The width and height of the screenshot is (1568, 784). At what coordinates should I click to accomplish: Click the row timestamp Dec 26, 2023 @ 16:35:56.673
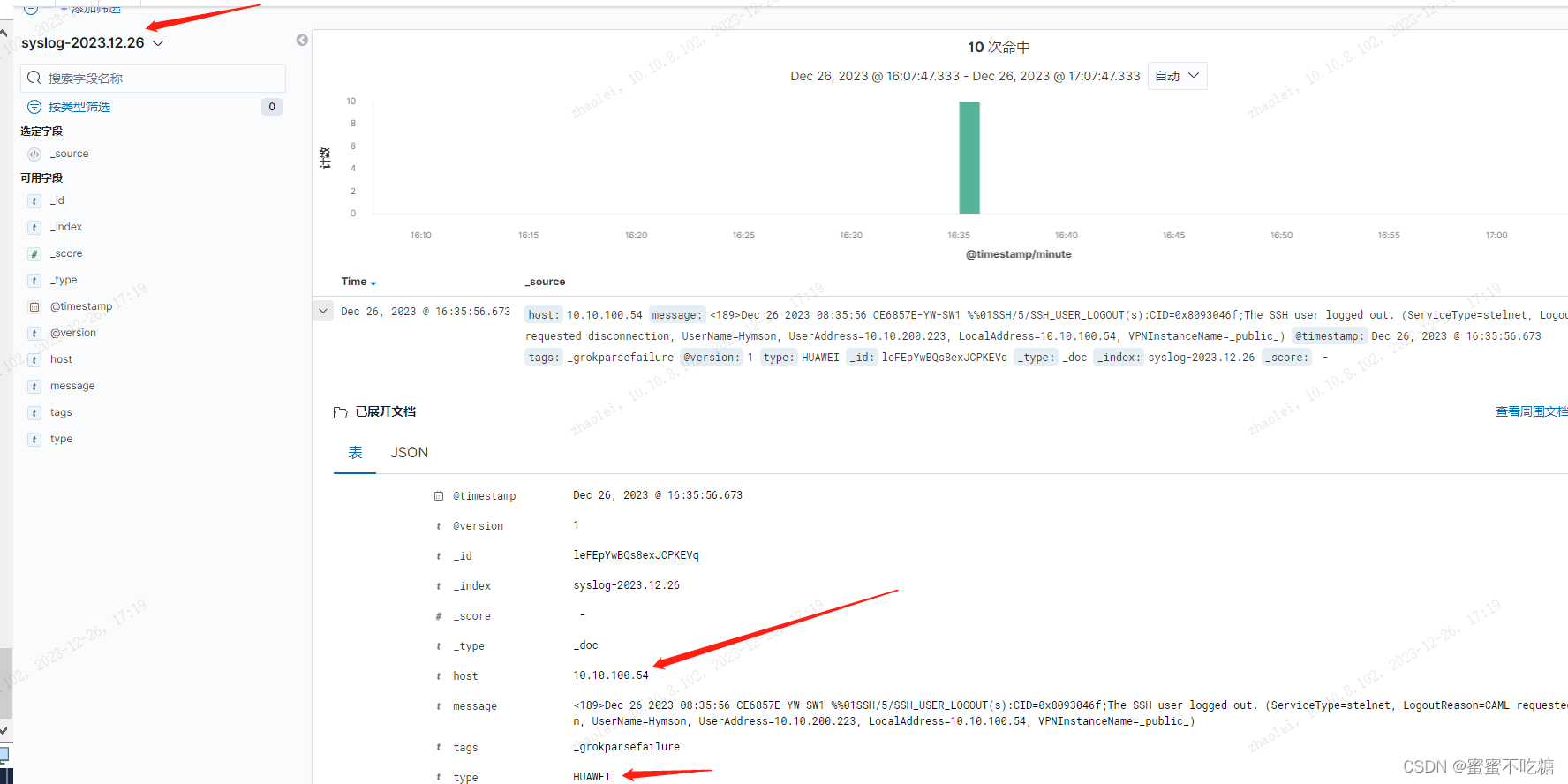[x=426, y=312]
